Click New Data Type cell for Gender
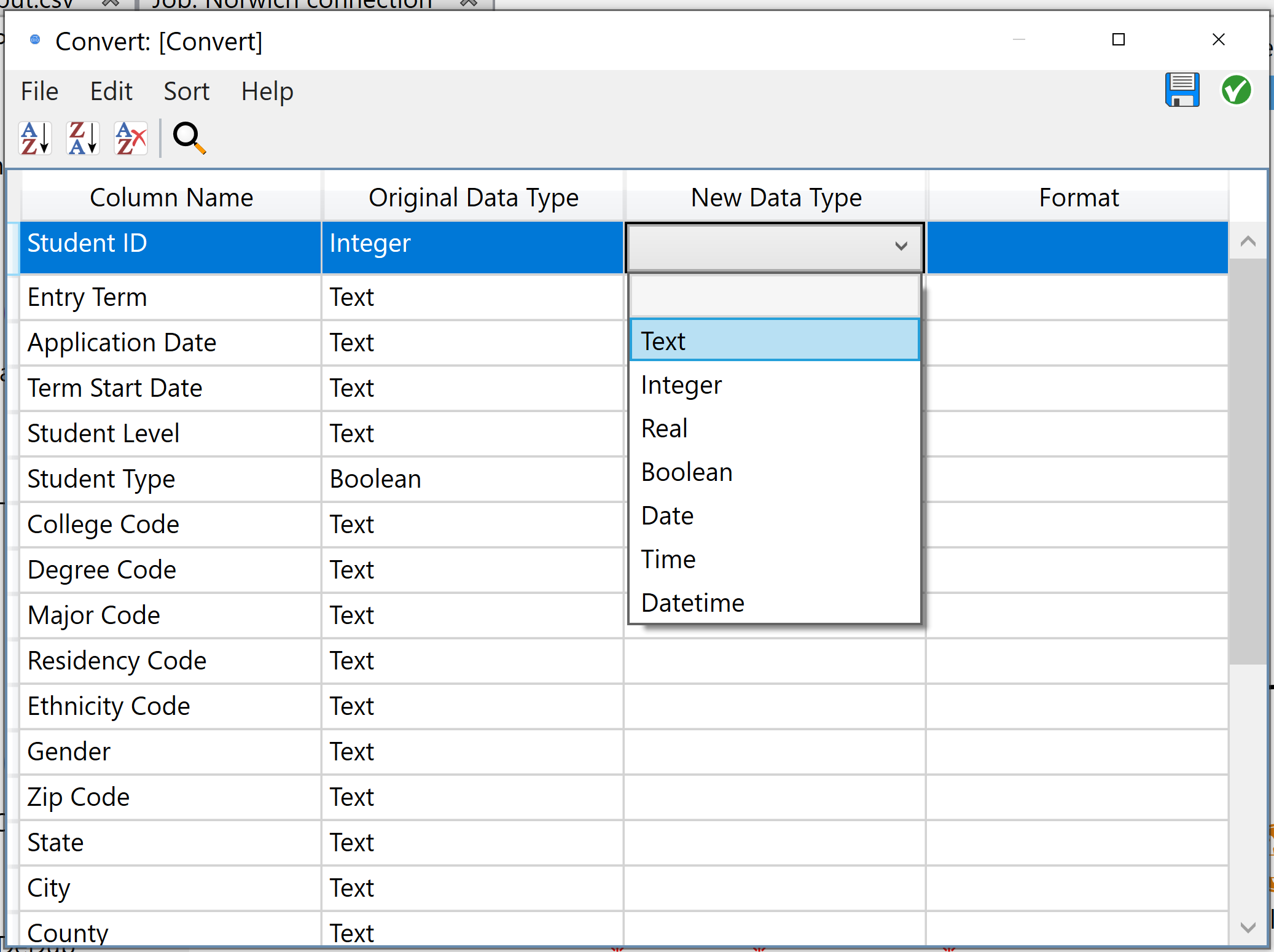This screenshot has width=1274, height=952. pyautogui.click(x=775, y=752)
